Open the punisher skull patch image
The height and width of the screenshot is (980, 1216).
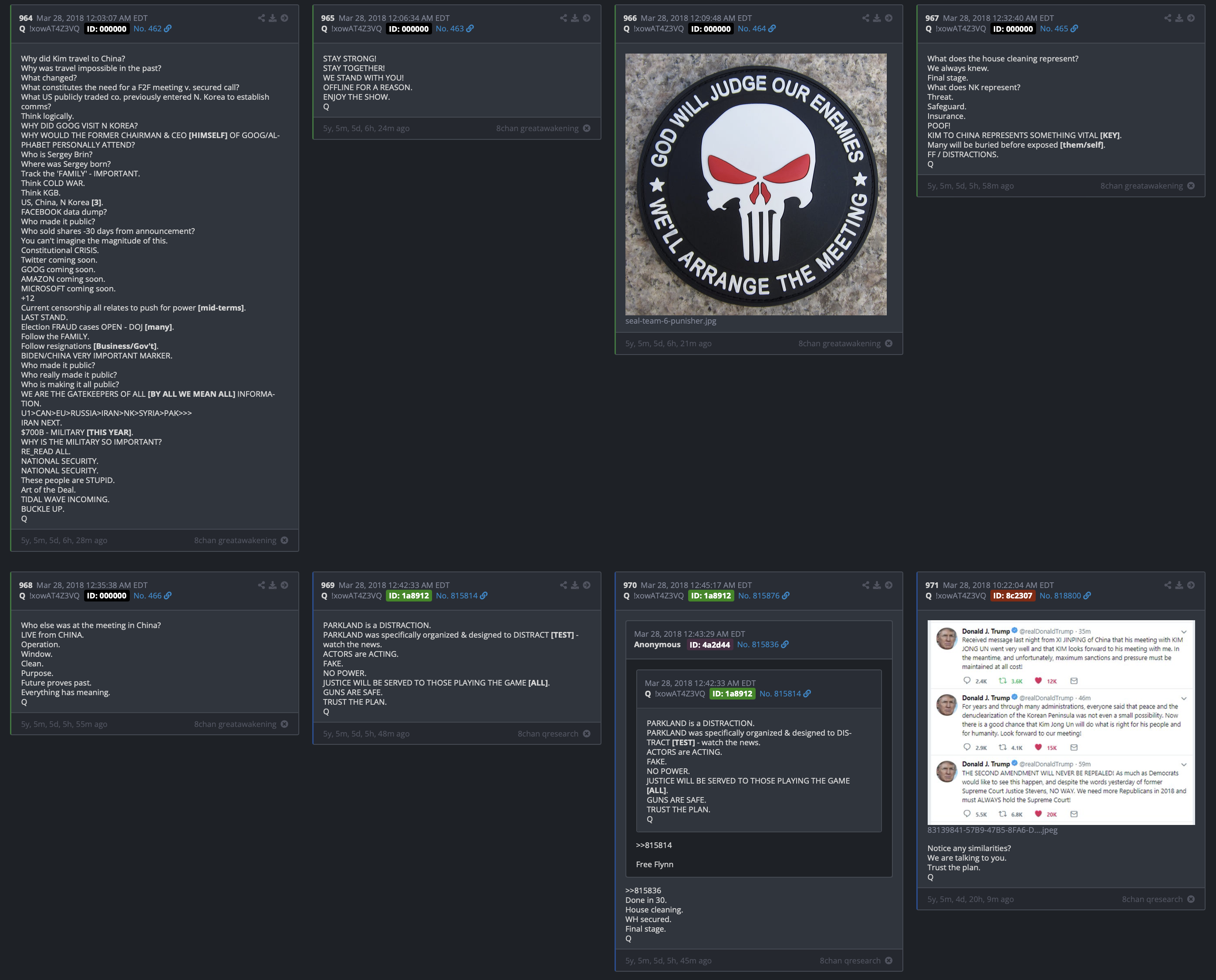[x=756, y=184]
